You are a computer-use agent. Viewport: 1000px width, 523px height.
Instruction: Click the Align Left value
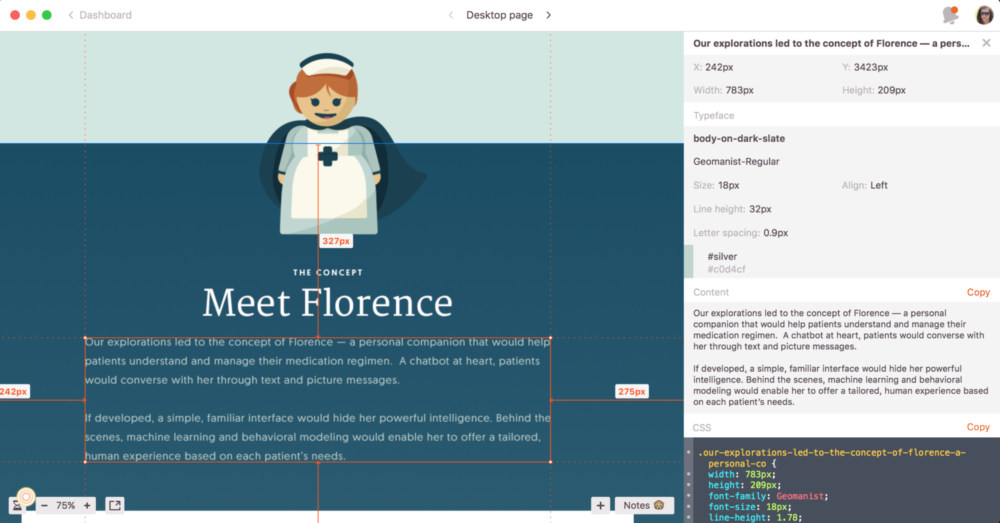point(879,185)
